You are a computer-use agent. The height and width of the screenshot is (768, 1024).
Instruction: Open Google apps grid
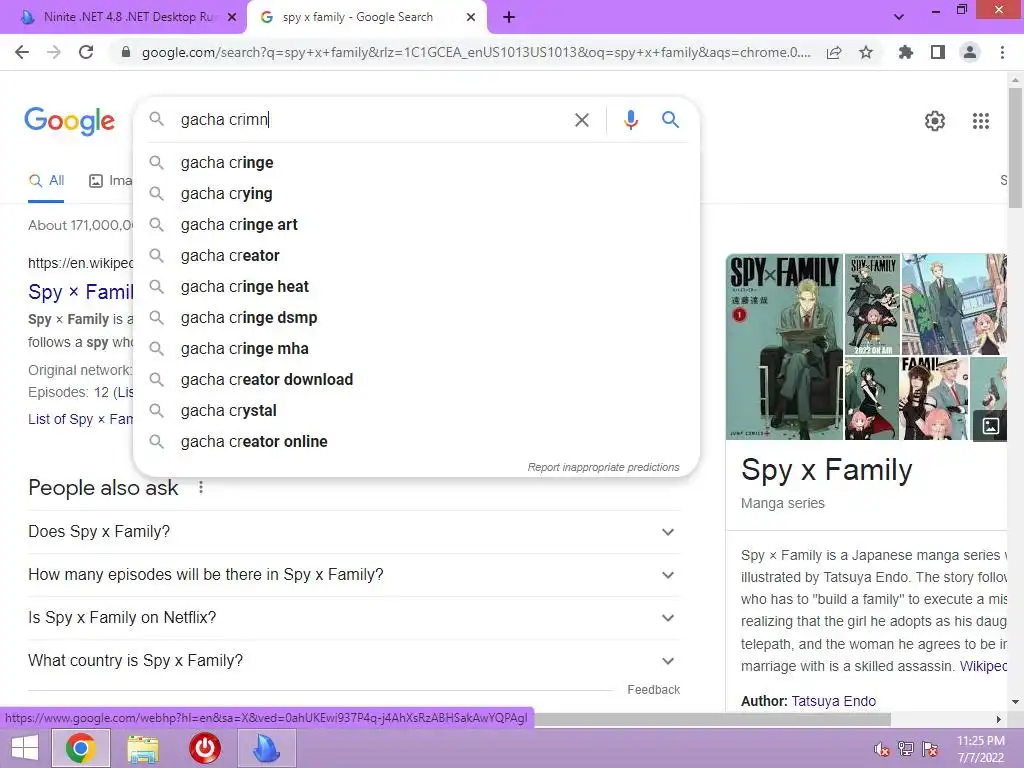point(980,121)
